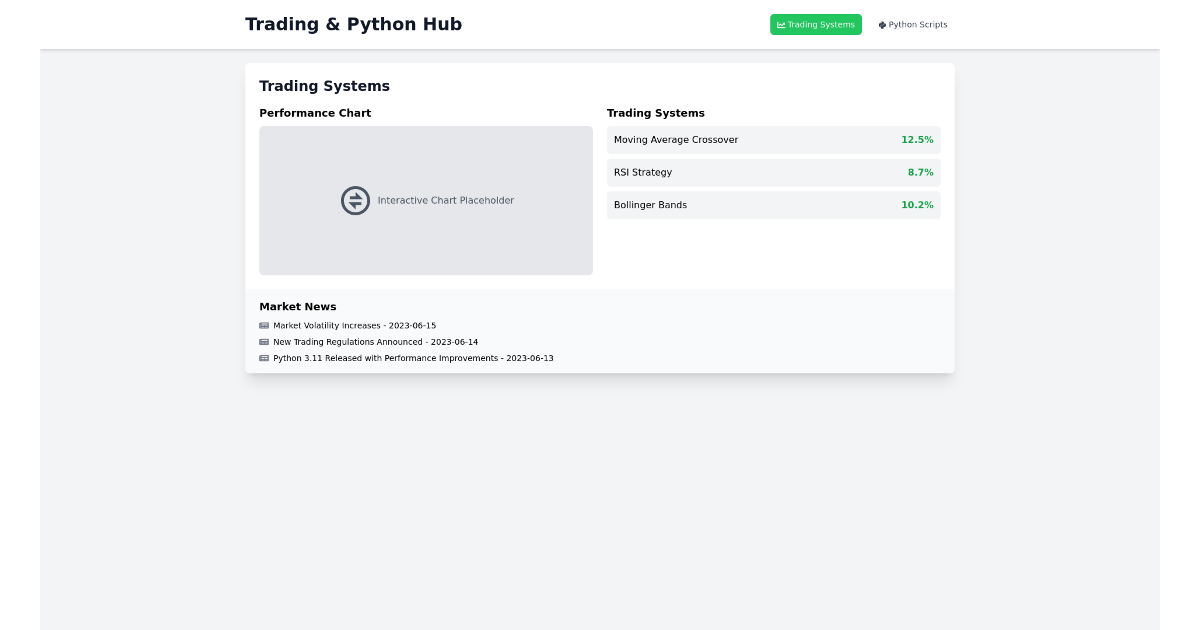Open the Trading Systems tab

click(815, 24)
